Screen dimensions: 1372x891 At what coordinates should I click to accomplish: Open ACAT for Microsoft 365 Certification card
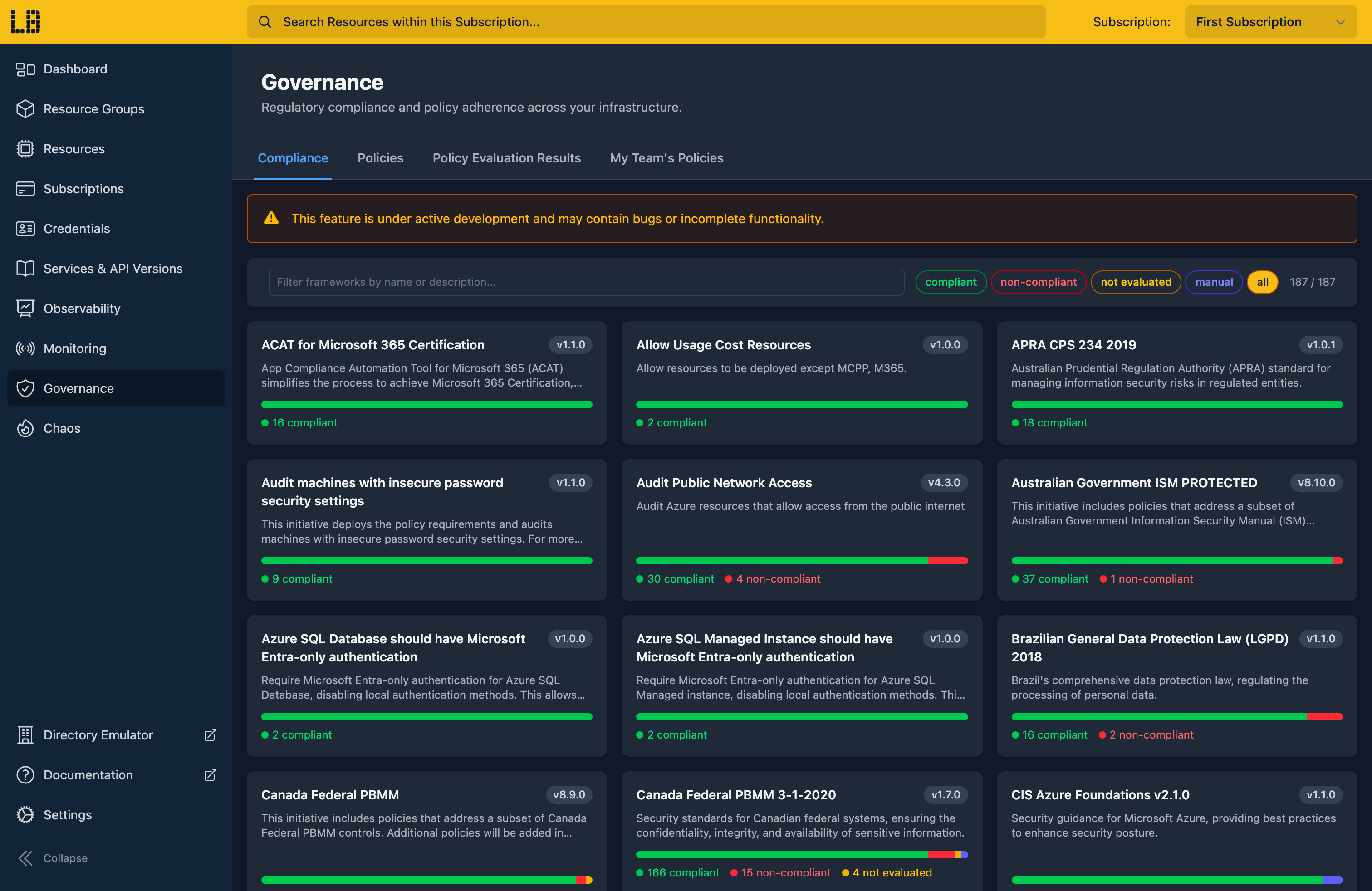click(x=426, y=383)
